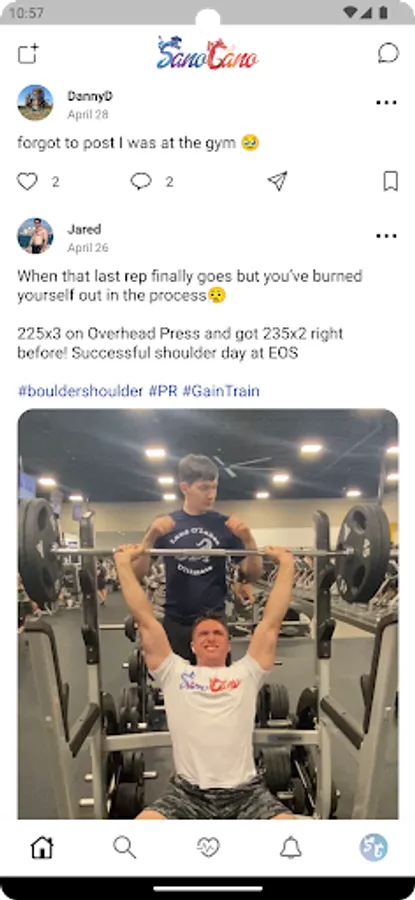Open Search tab with magnifier
Viewport: 415px width, 900px height.
(125, 847)
